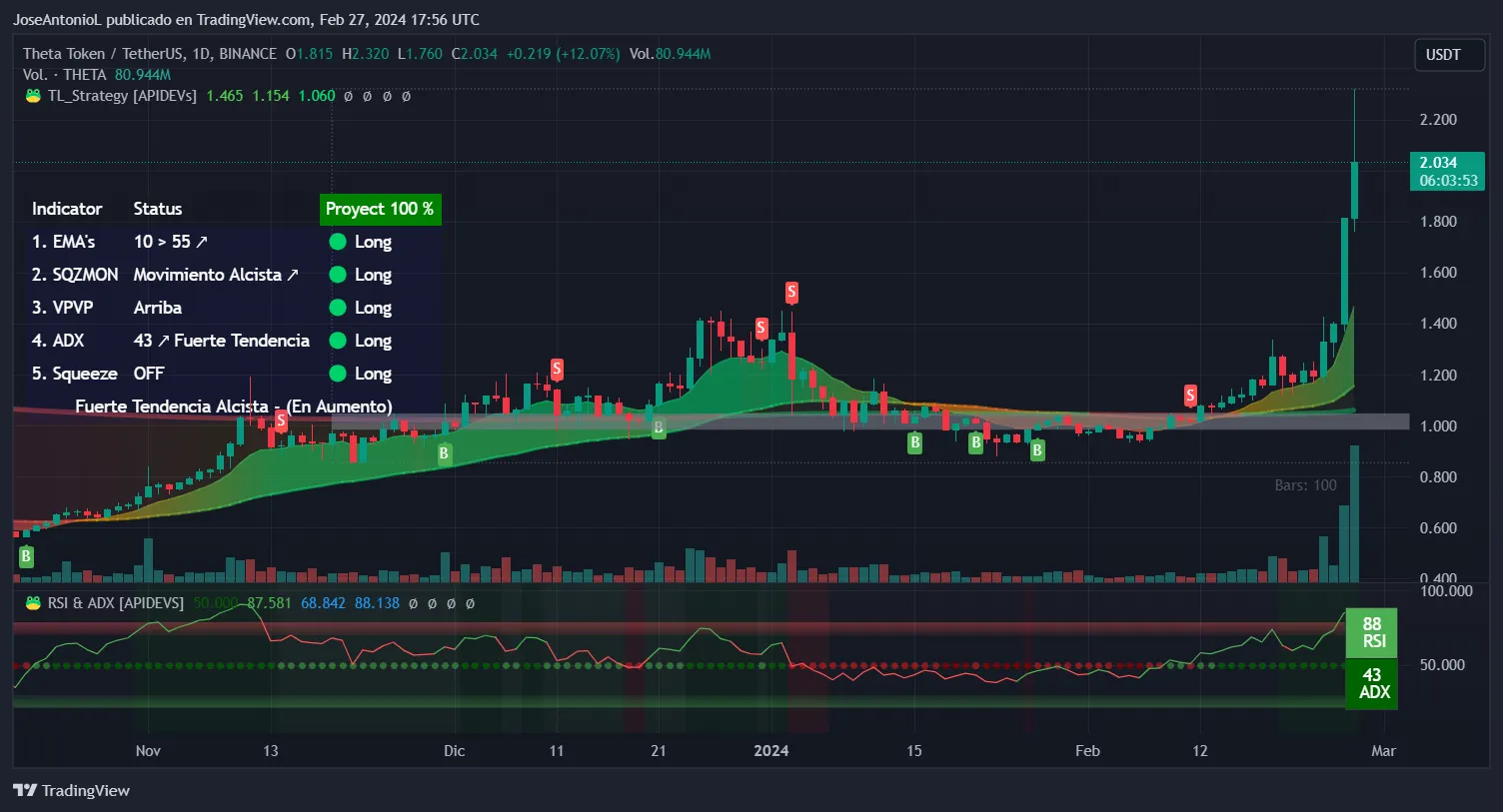The width and height of the screenshot is (1503, 812).
Task: Click the green RSI 88 value label
Action: pyautogui.click(x=1371, y=632)
